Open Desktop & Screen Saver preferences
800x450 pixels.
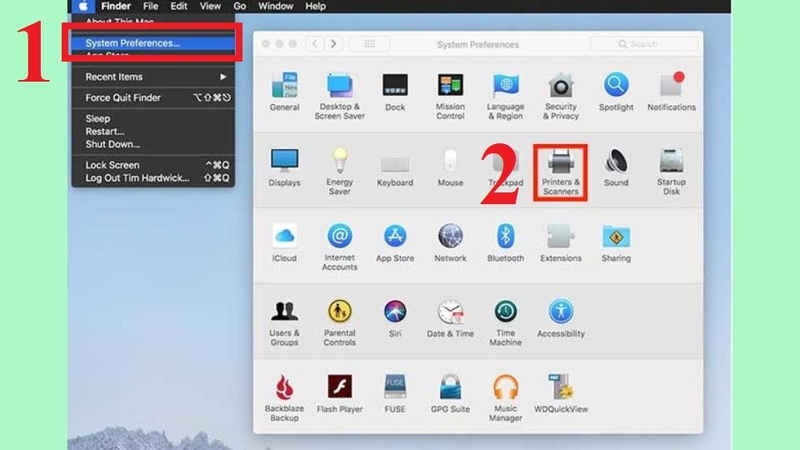tap(339, 96)
